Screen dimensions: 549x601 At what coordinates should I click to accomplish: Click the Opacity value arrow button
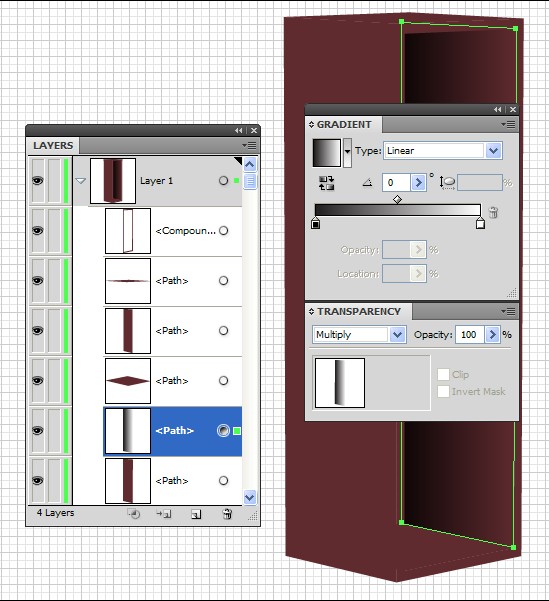[x=492, y=335]
